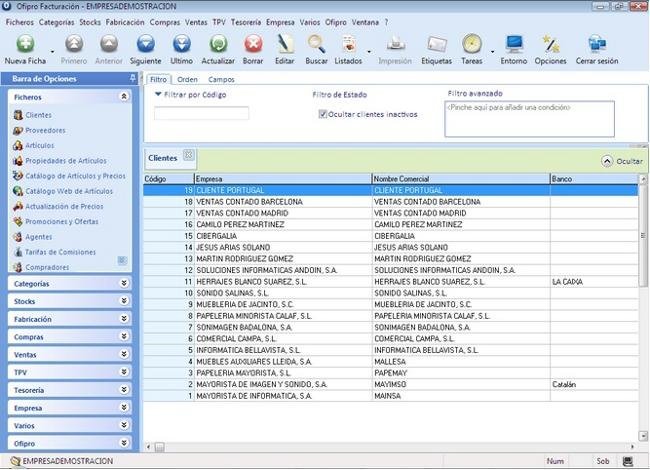Launch the Buscar magnifier tool

tap(316, 45)
